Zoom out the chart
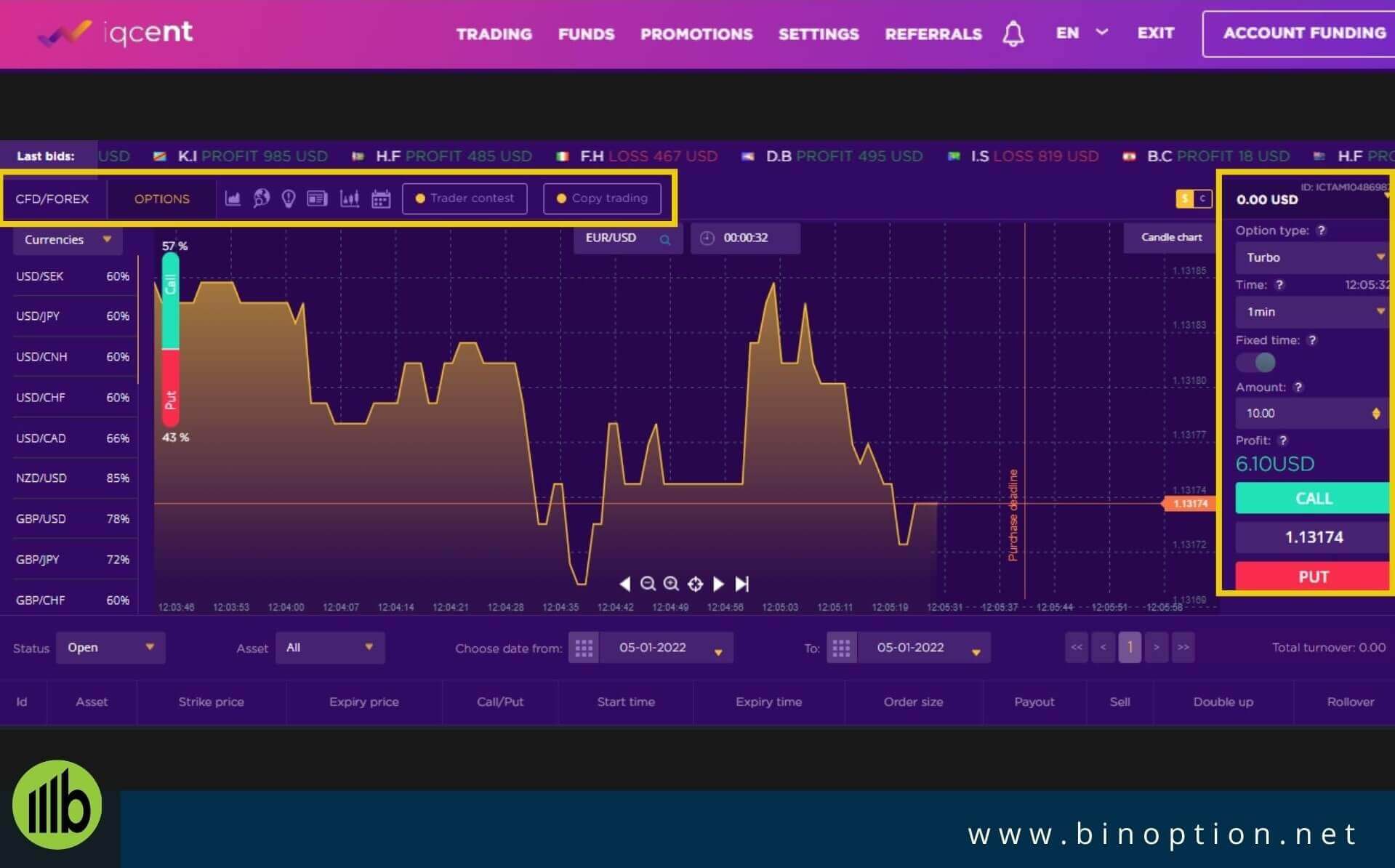The height and width of the screenshot is (868, 1395). coord(648,584)
